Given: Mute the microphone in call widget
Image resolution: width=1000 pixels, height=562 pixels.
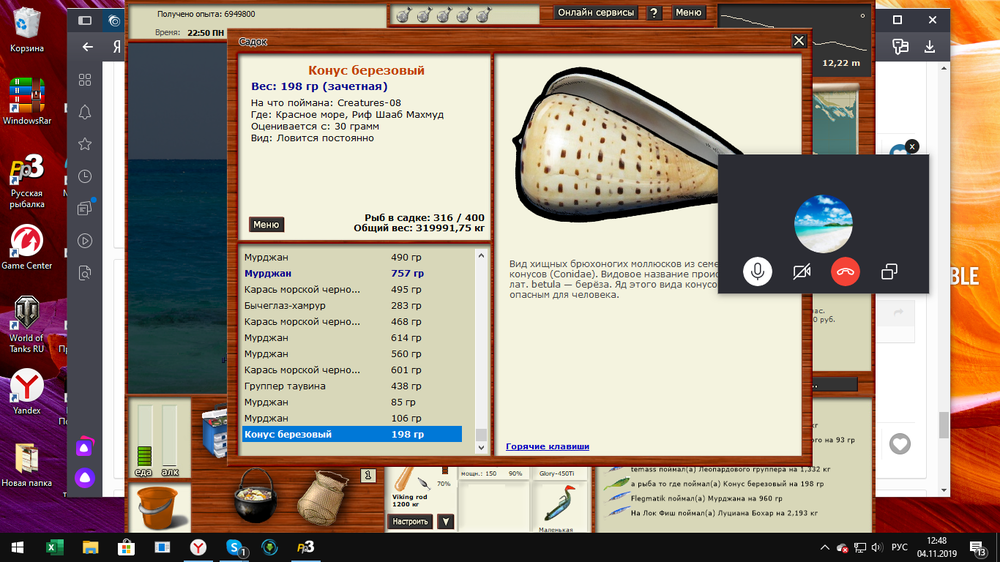Looking at the screenshot, I should [x=758, y=271].
